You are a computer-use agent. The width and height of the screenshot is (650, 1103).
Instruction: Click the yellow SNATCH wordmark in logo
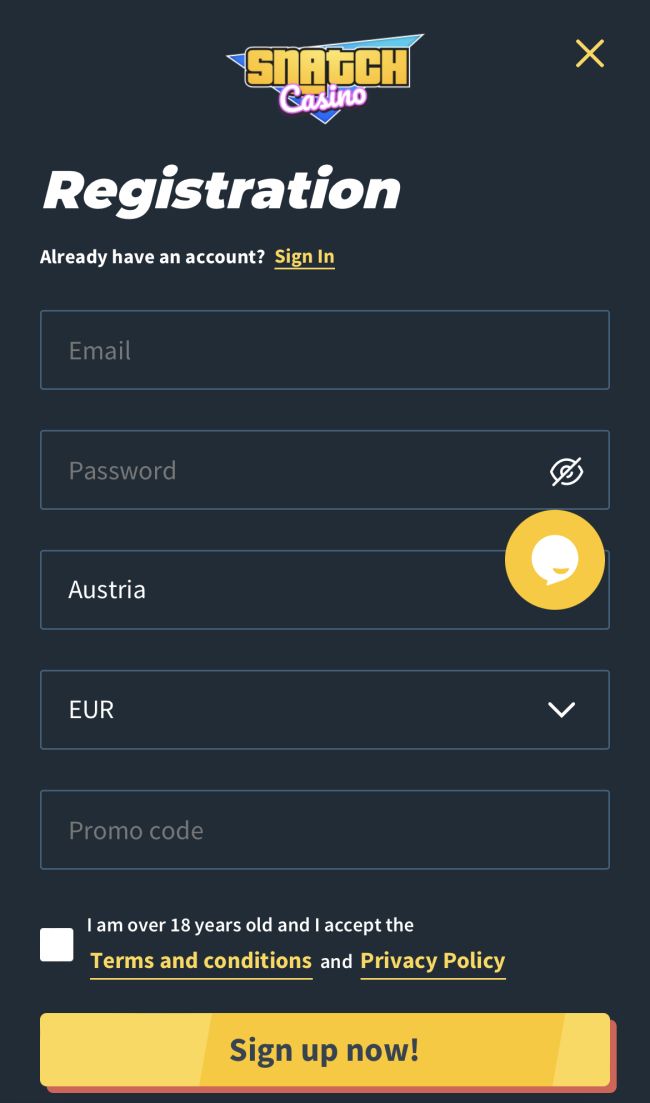[x=326, y=67]
